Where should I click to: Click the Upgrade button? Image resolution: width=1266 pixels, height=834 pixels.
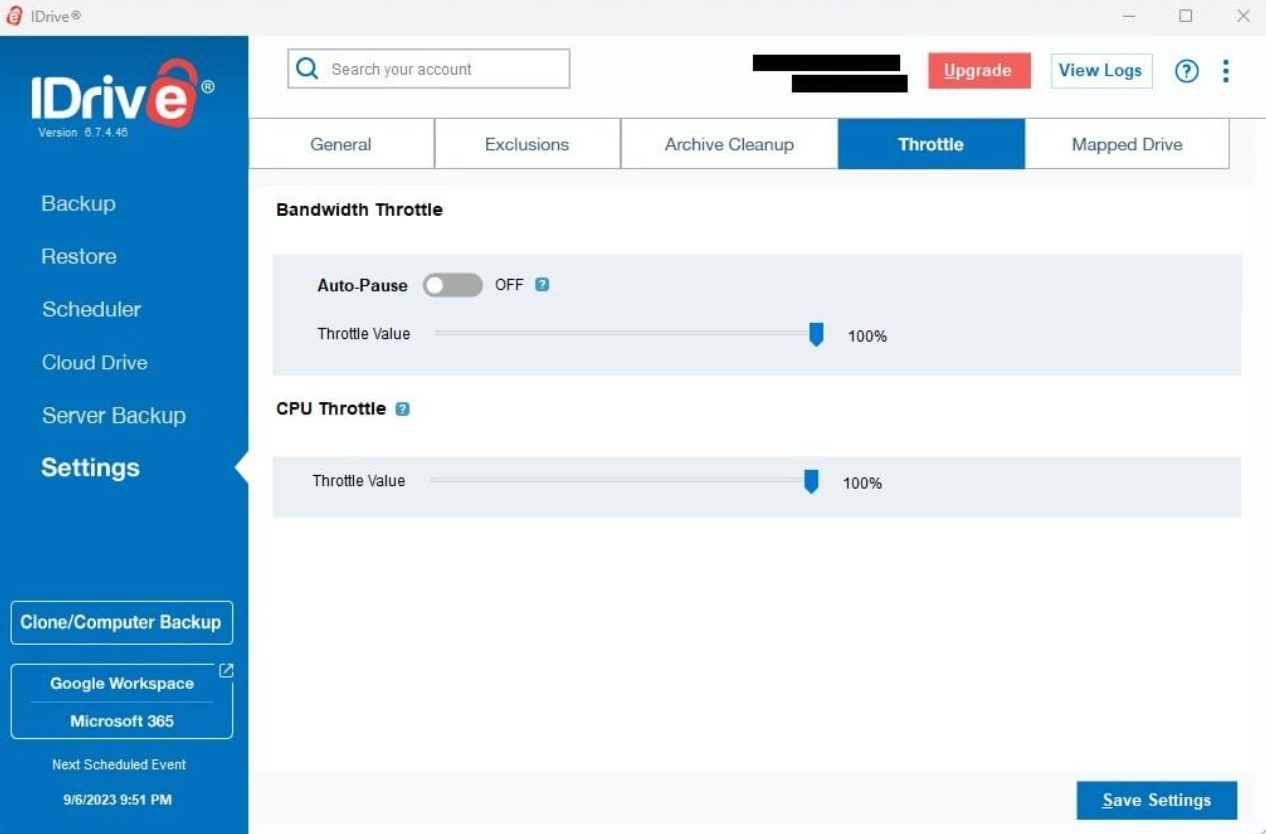979,71
